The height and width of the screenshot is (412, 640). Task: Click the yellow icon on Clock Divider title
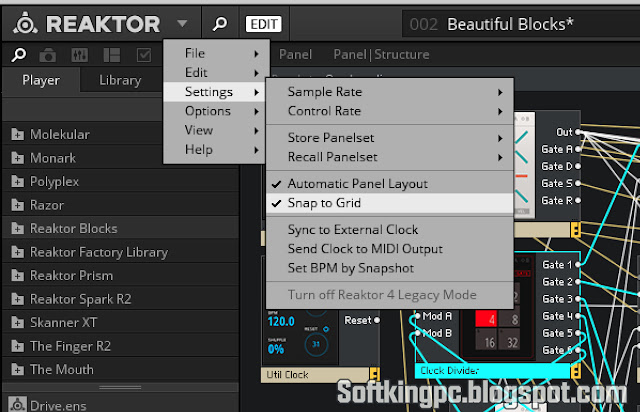pos(576,371)
